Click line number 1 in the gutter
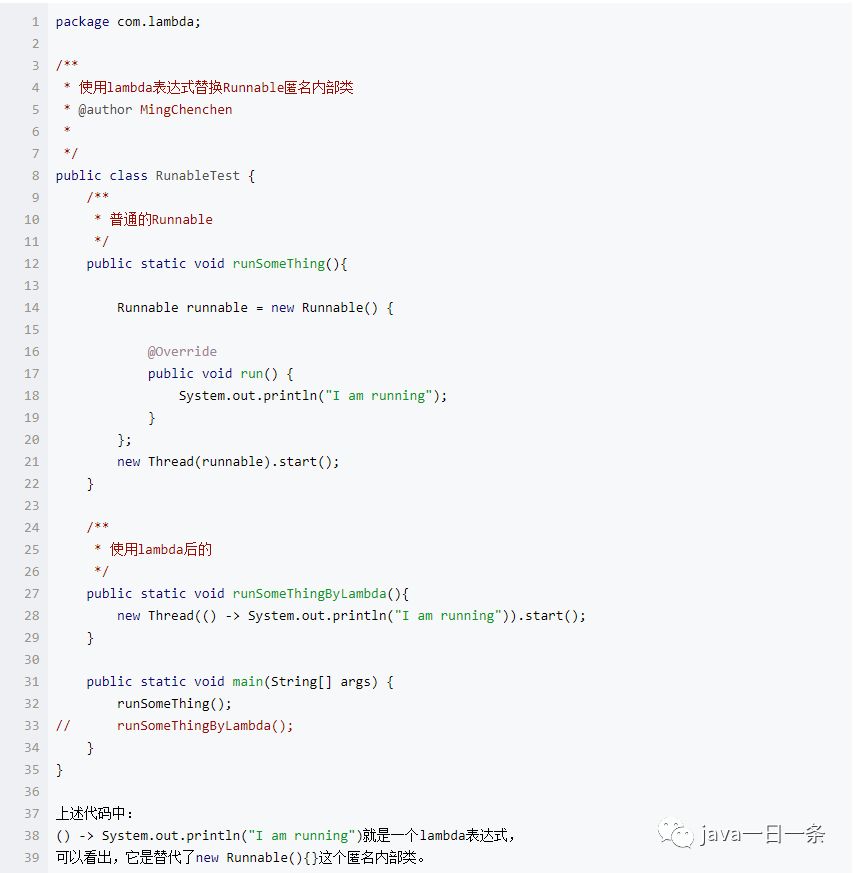The image size is (853, 873). [x=35, y=22]
